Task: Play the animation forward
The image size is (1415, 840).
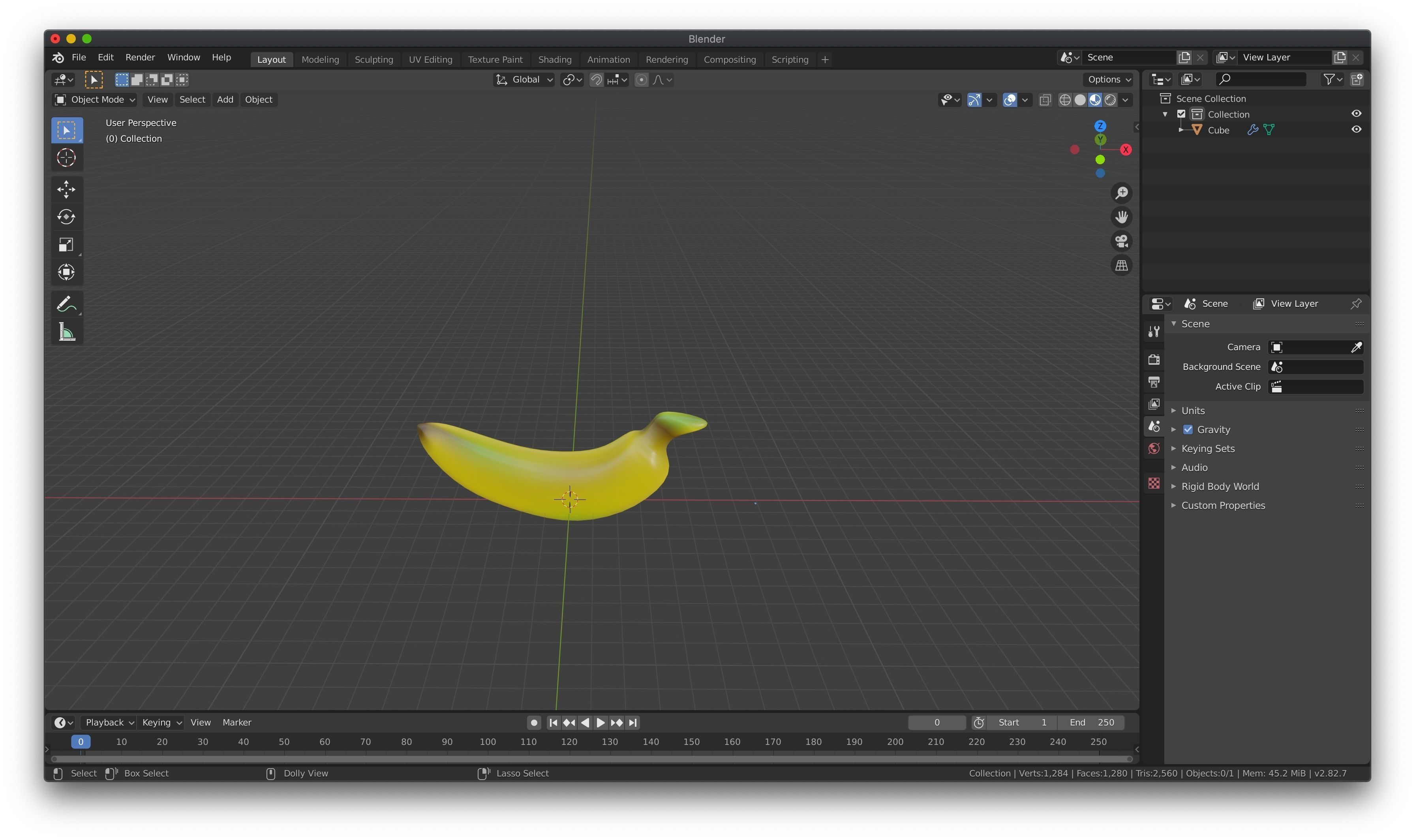Action: pos(601,723)
